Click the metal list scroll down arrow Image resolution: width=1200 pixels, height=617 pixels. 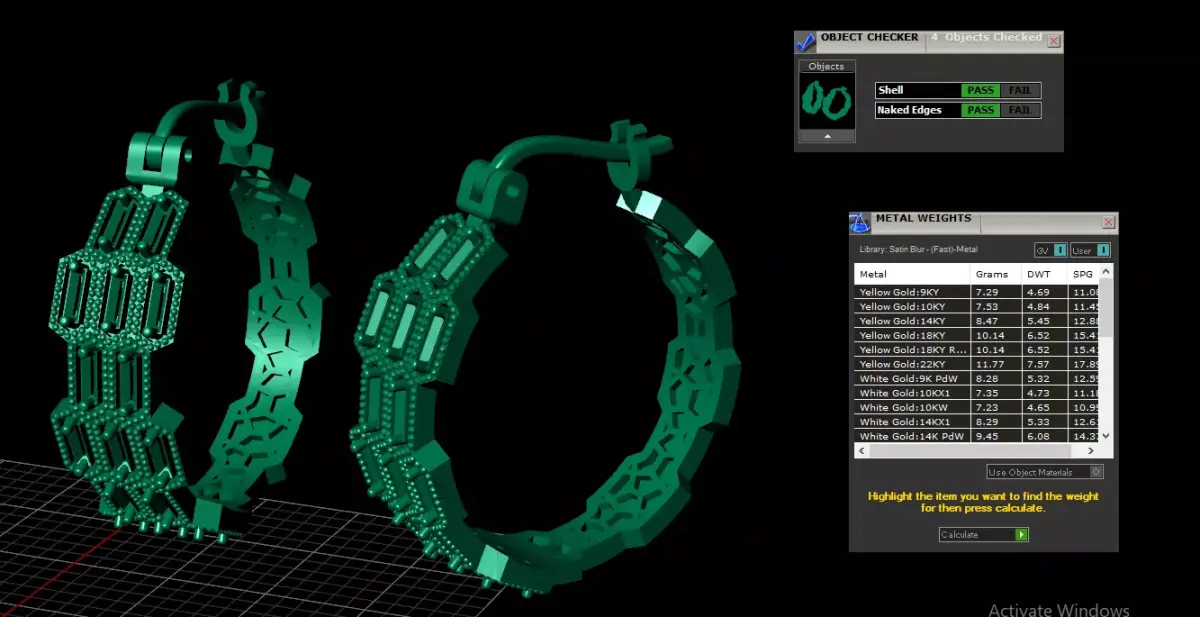(1106, 438)
